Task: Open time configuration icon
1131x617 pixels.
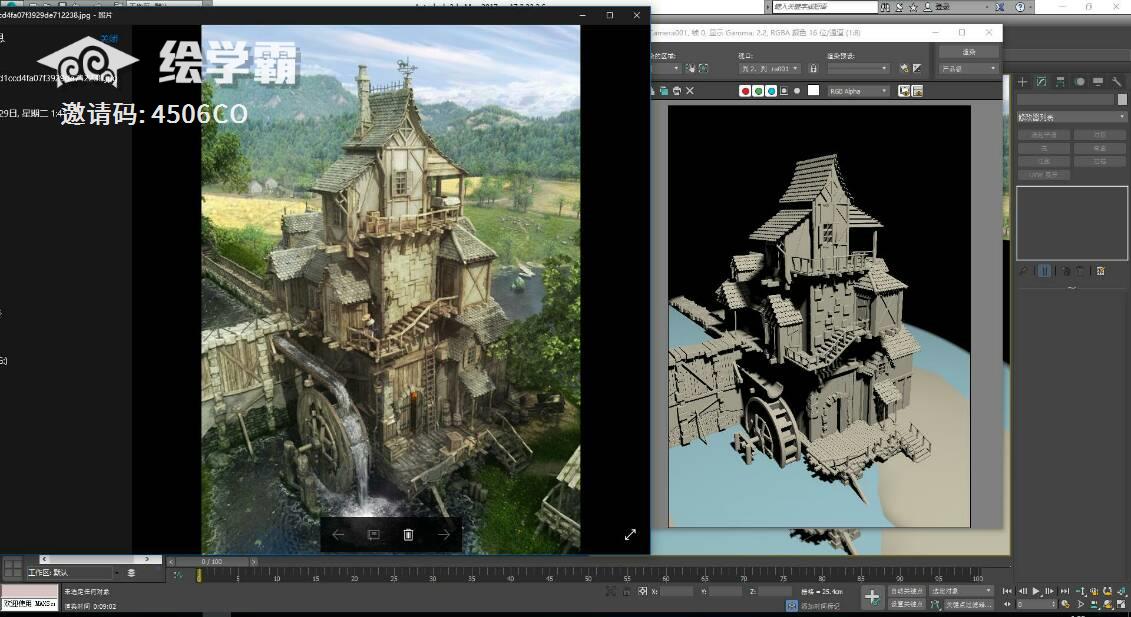Action: click(1065, 604)
